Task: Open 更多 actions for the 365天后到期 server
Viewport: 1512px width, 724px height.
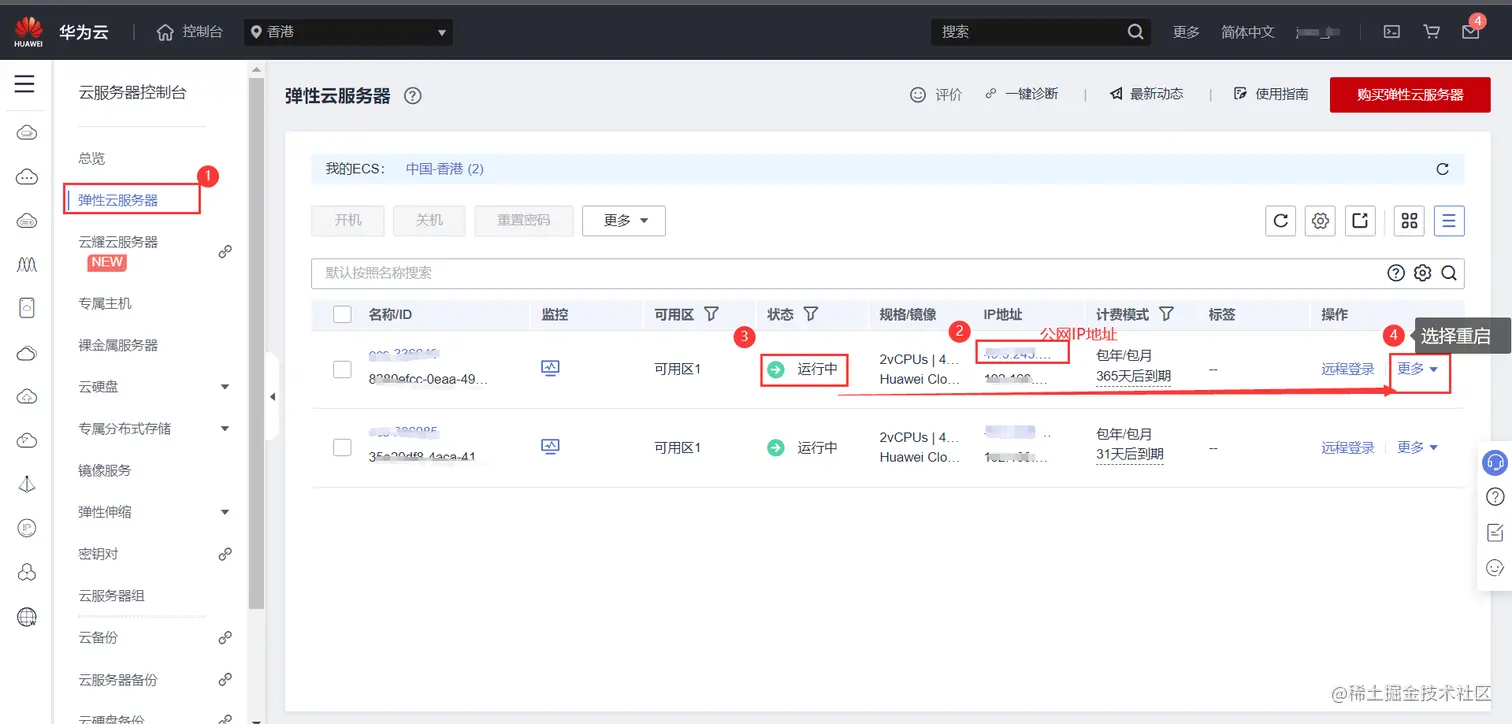Action: [x=1418, y=369]
